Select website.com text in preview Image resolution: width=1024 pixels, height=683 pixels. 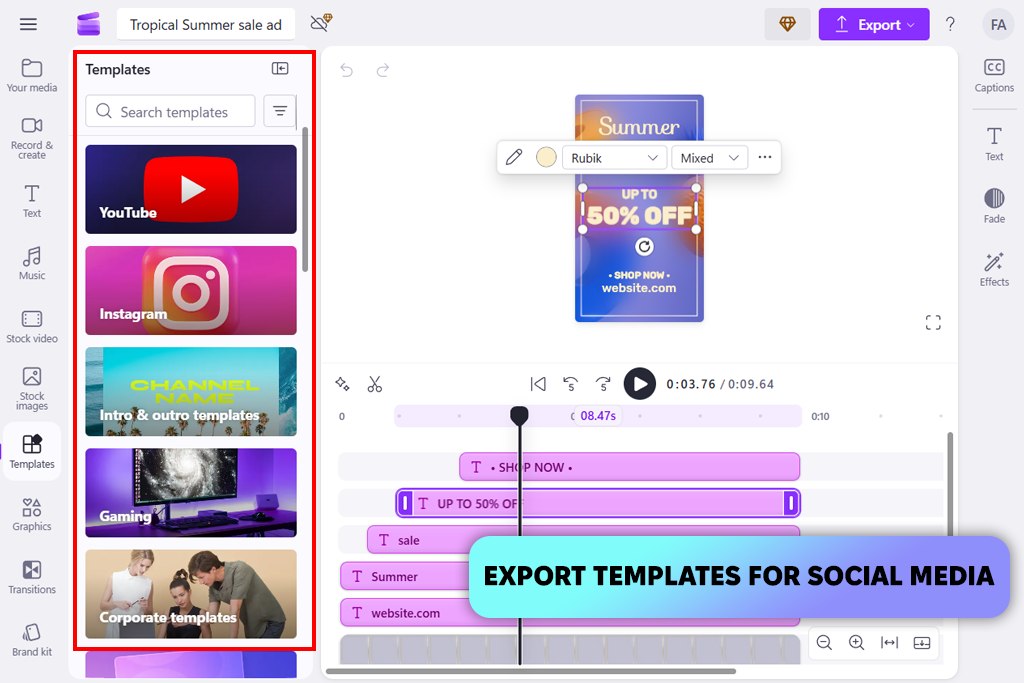pyautogui.click(x=639, y=288)
